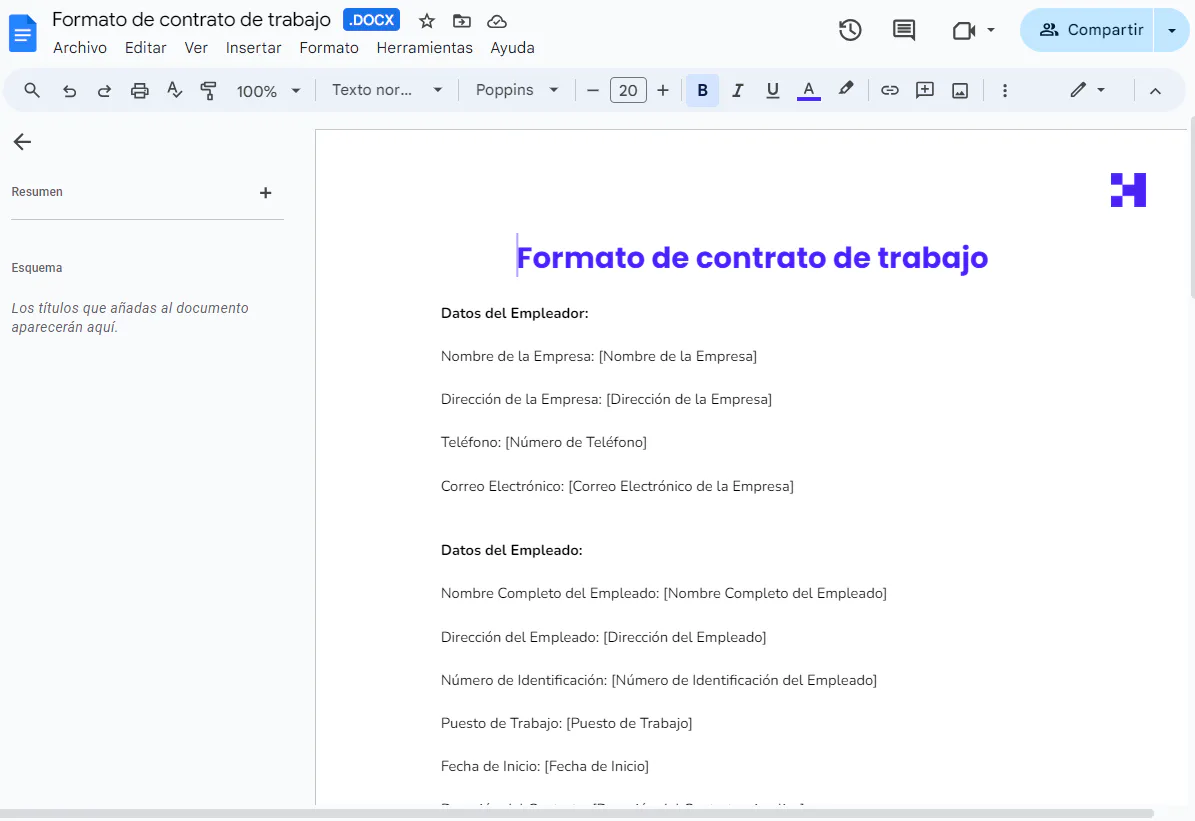Image resolution: width=1195 pixels, height=821 pixels.
Task: Click the Undo icon
Action: [68, 90]
